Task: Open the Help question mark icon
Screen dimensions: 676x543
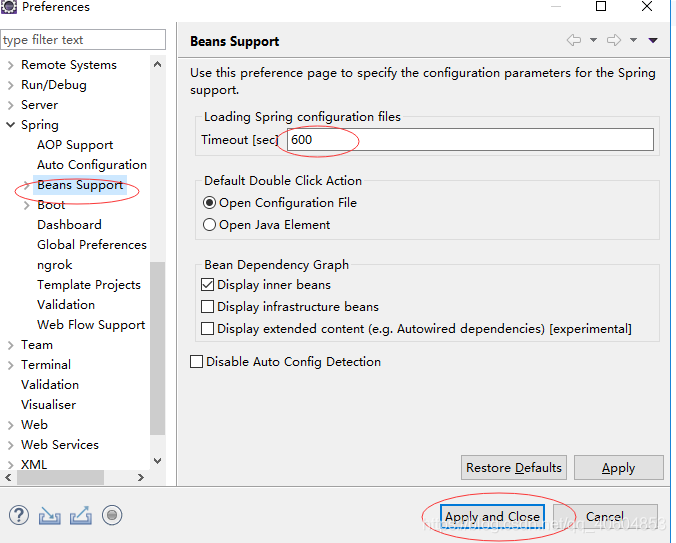Action: coord(19,515)
